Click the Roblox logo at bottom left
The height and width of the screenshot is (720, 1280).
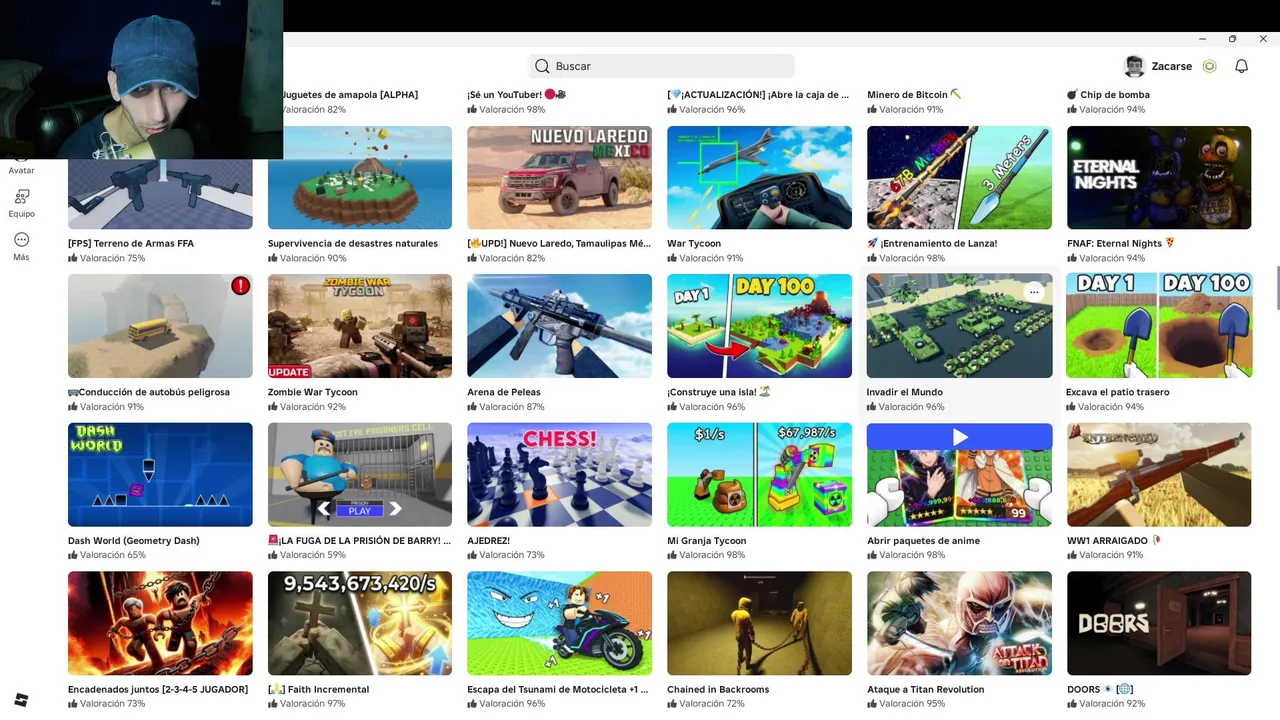coord(22,700)
